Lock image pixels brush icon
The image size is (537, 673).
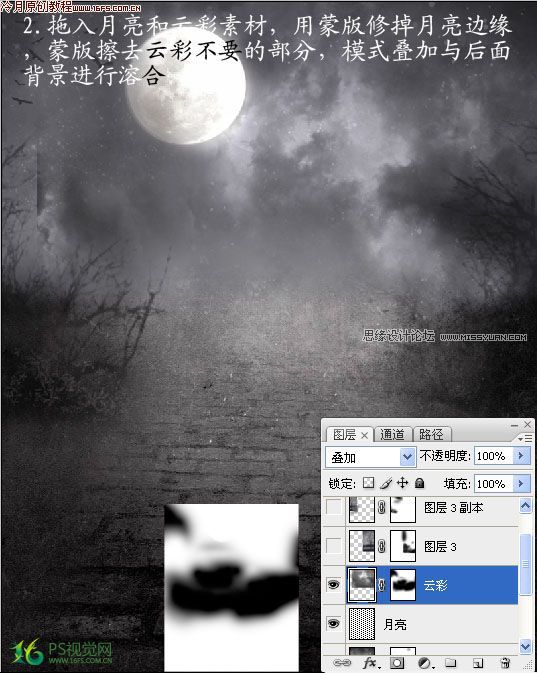point(385,483)
